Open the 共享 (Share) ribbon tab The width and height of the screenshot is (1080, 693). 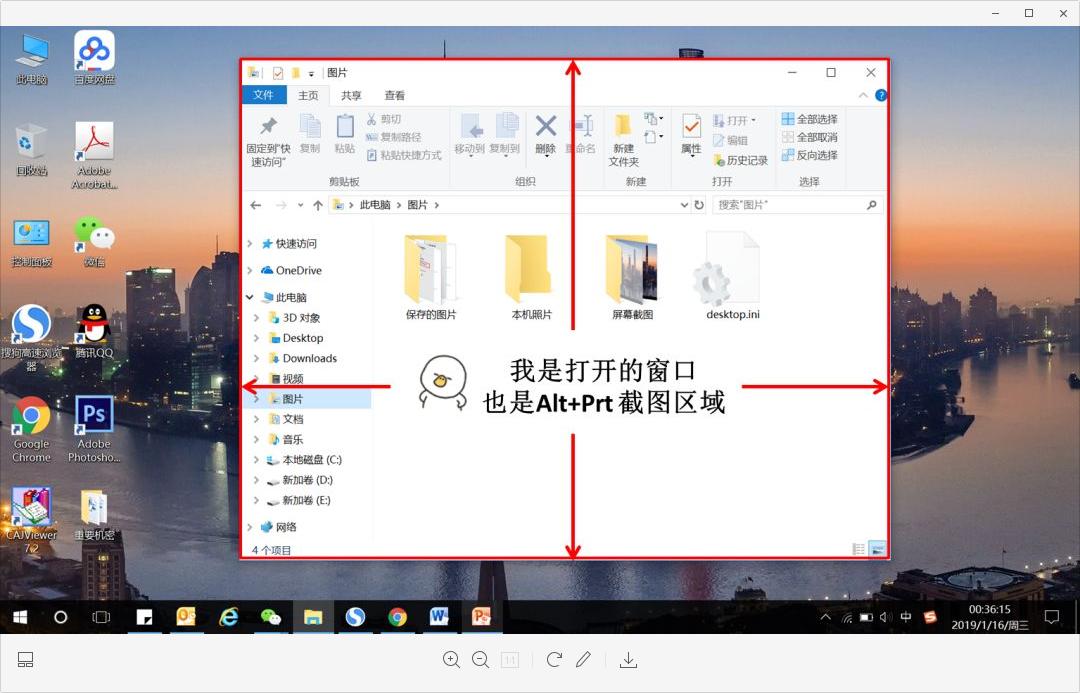click(351, 95)
